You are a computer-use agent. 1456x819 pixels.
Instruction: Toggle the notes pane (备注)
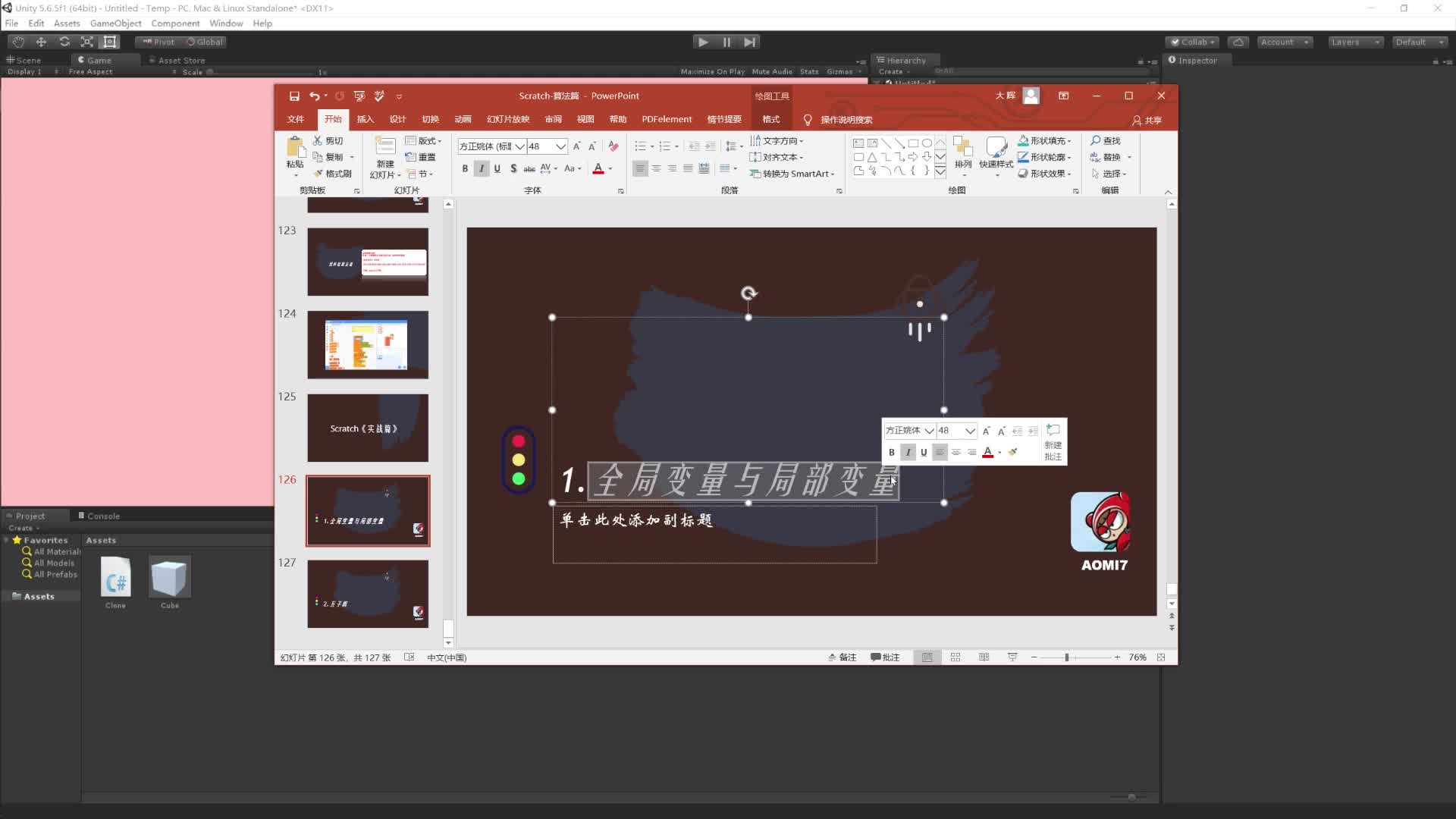coord(843,657)
